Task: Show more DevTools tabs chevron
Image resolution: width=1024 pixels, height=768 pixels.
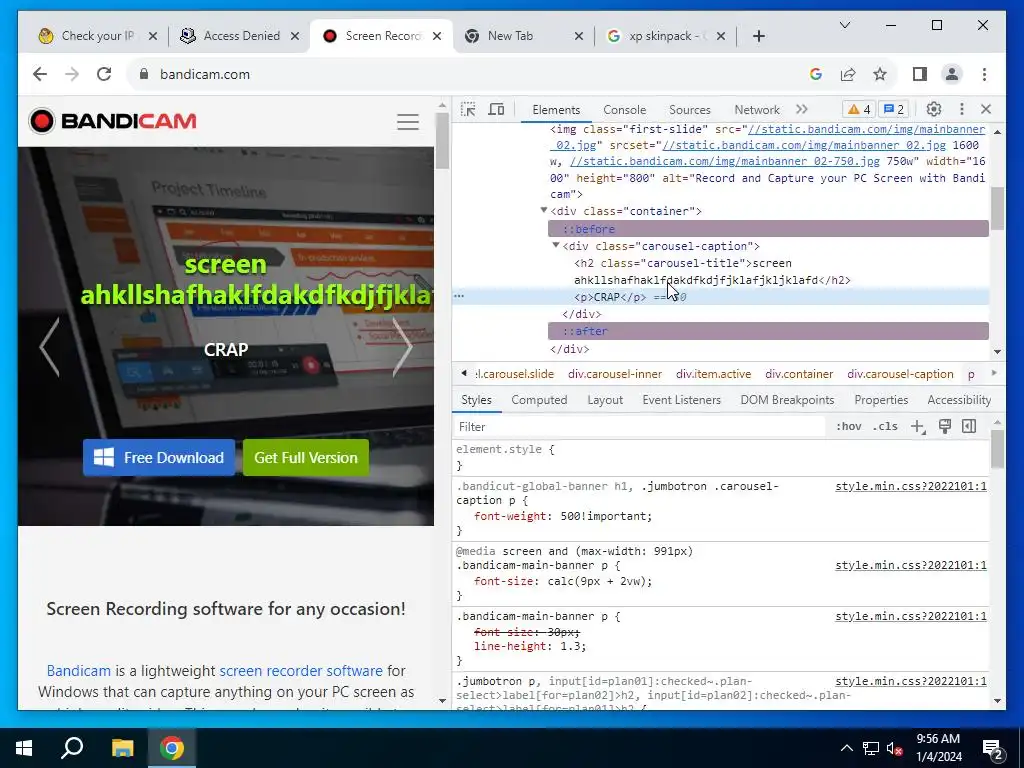Action: [x=802, y=109]
